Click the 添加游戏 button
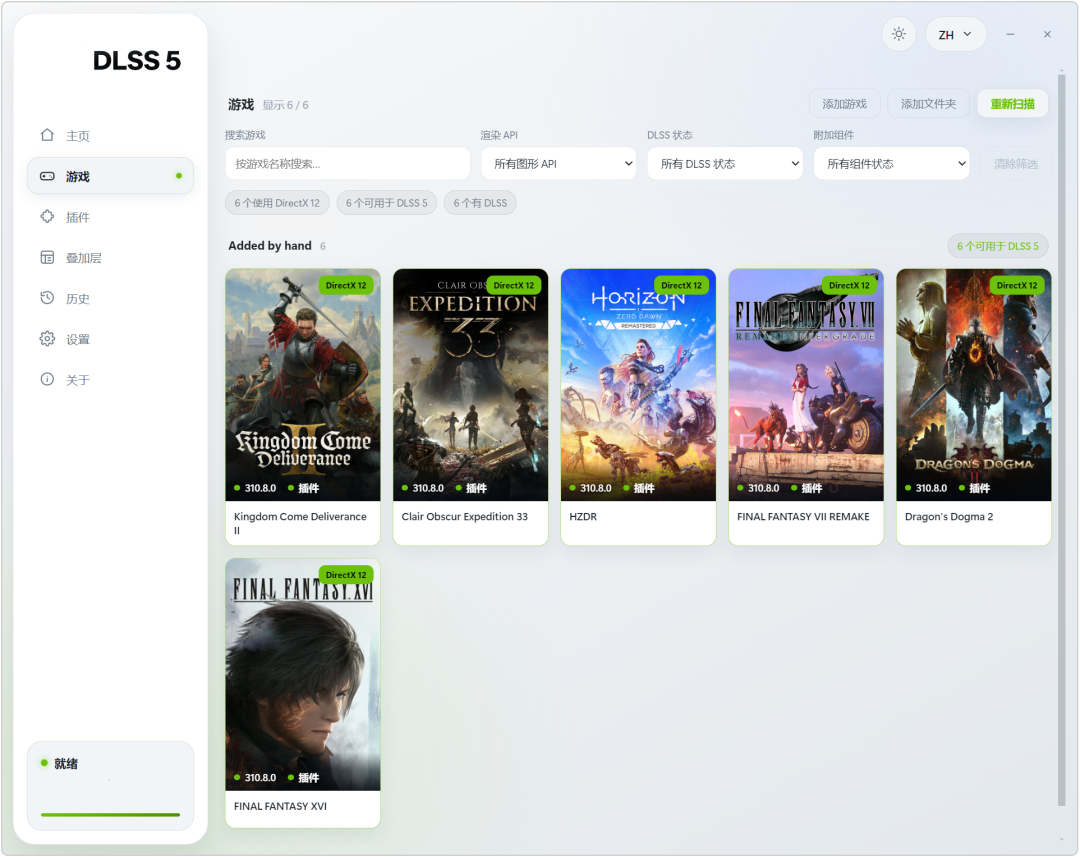This screenshot has width=1080, height=857. [844, 104]
